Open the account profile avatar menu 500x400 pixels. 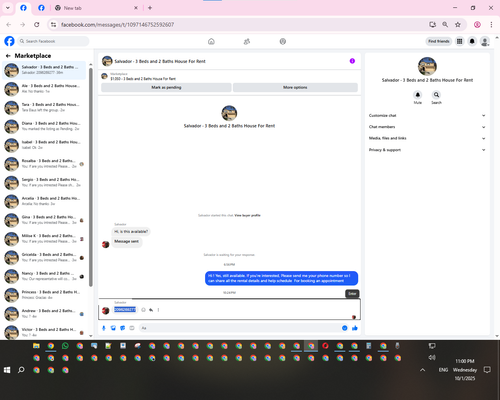click(485, 41)
